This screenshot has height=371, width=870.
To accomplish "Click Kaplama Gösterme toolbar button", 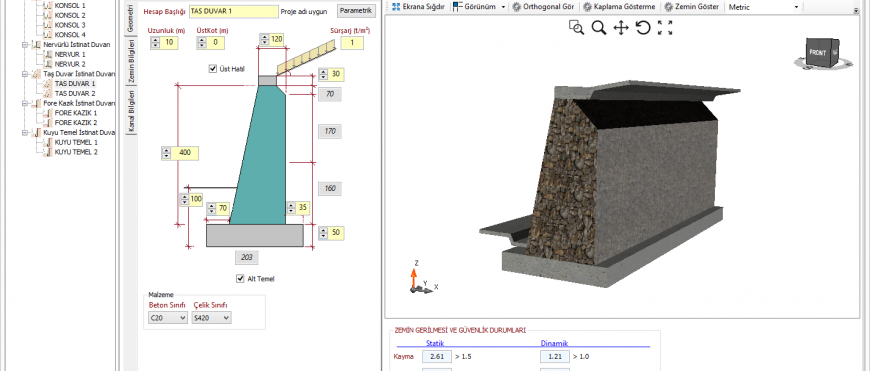I will click(x=619, y=7).
